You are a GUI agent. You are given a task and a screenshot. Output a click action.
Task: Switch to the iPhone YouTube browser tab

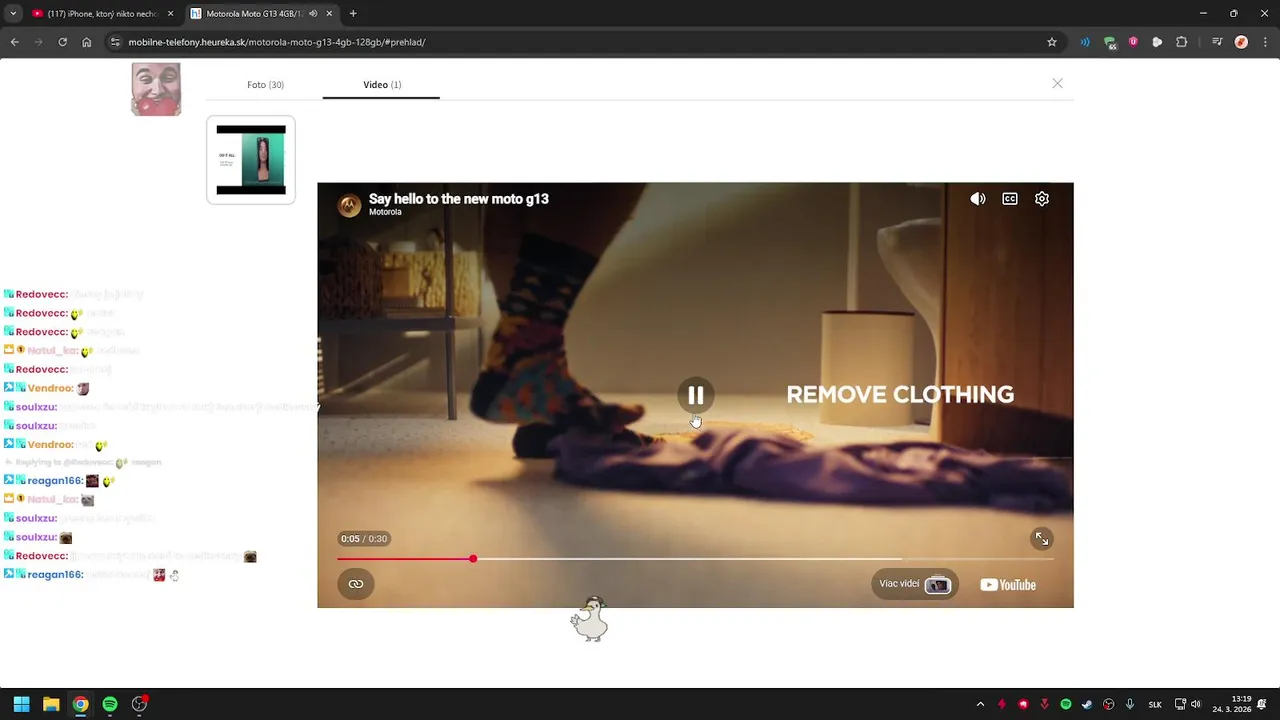[x=101, y=14]
